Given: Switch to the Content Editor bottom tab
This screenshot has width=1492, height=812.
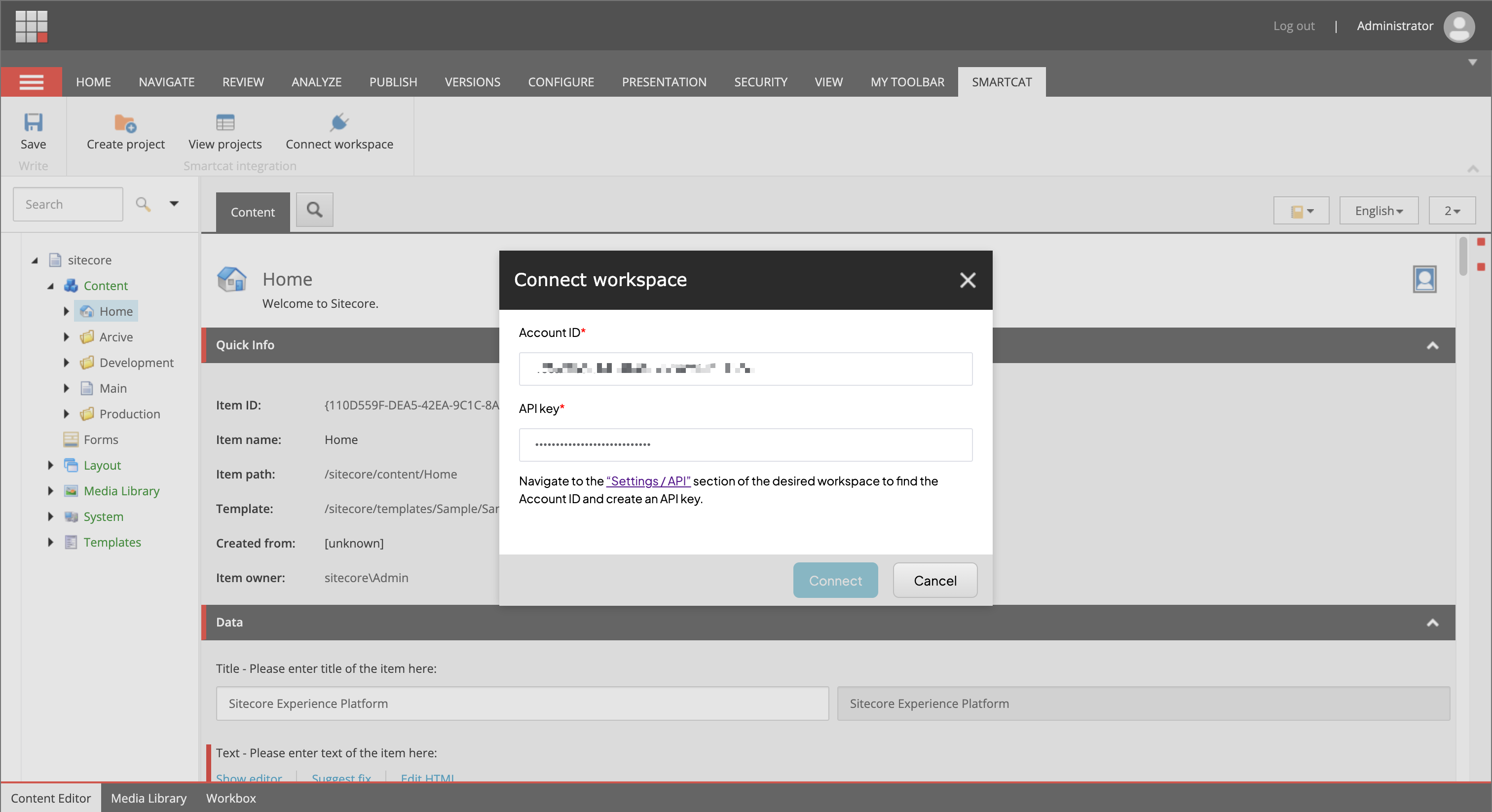Looking at the screenshot, I should coord(51,798).
